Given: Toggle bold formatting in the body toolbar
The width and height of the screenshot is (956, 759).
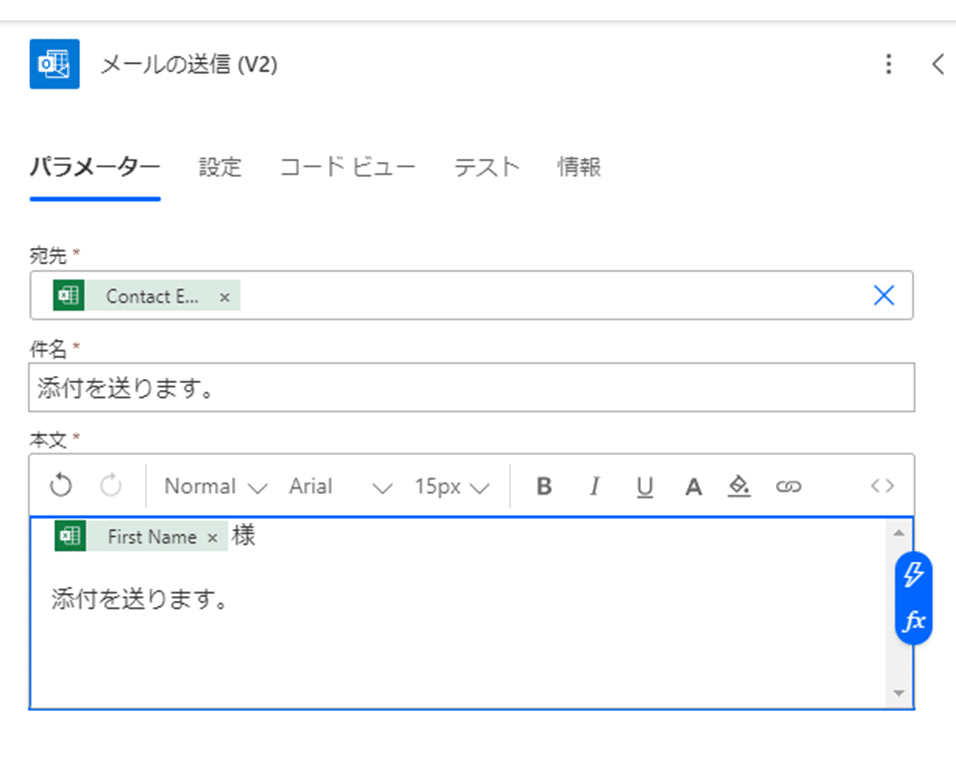Looking at the screenshot, I should (544, 486).
